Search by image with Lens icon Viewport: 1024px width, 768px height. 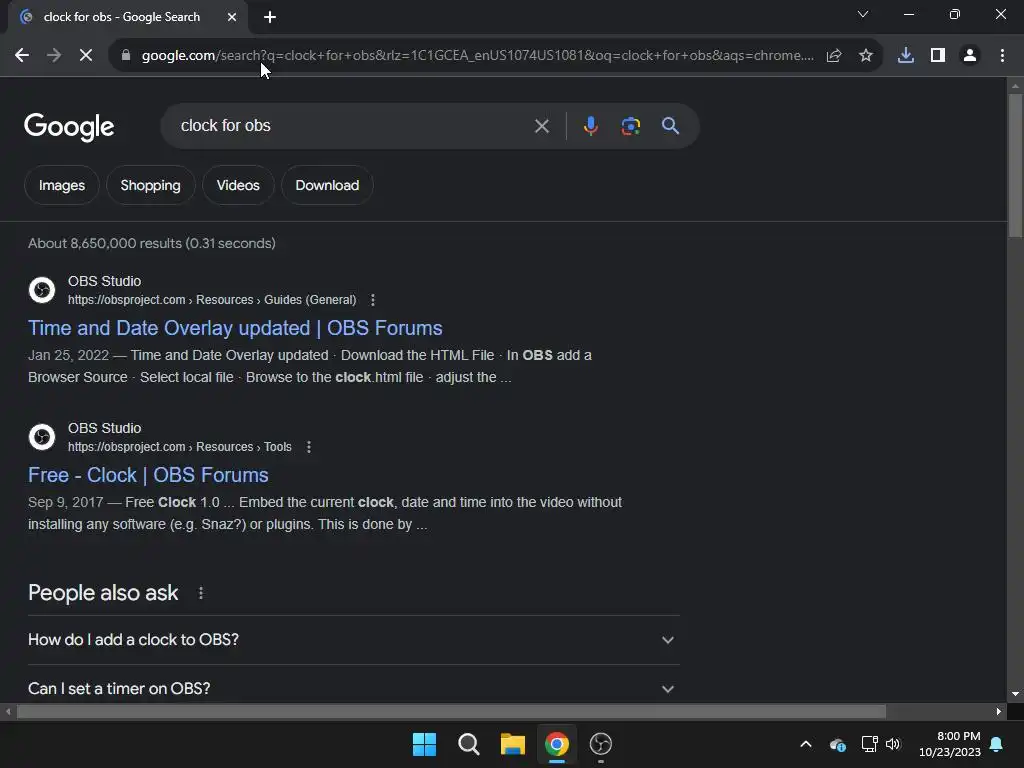click(x=631, y=126)
